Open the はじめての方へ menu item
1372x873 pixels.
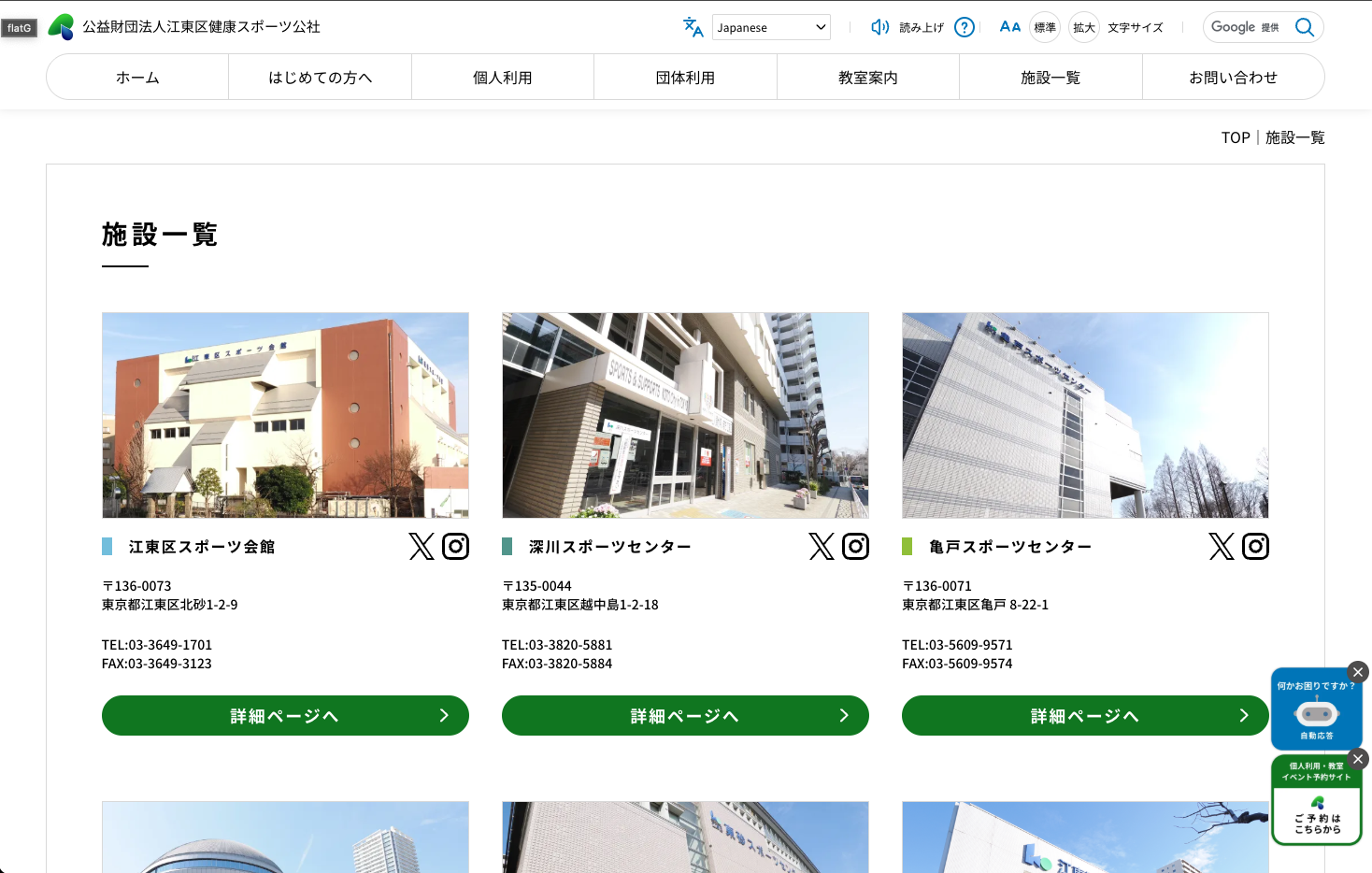click(321, 77)
